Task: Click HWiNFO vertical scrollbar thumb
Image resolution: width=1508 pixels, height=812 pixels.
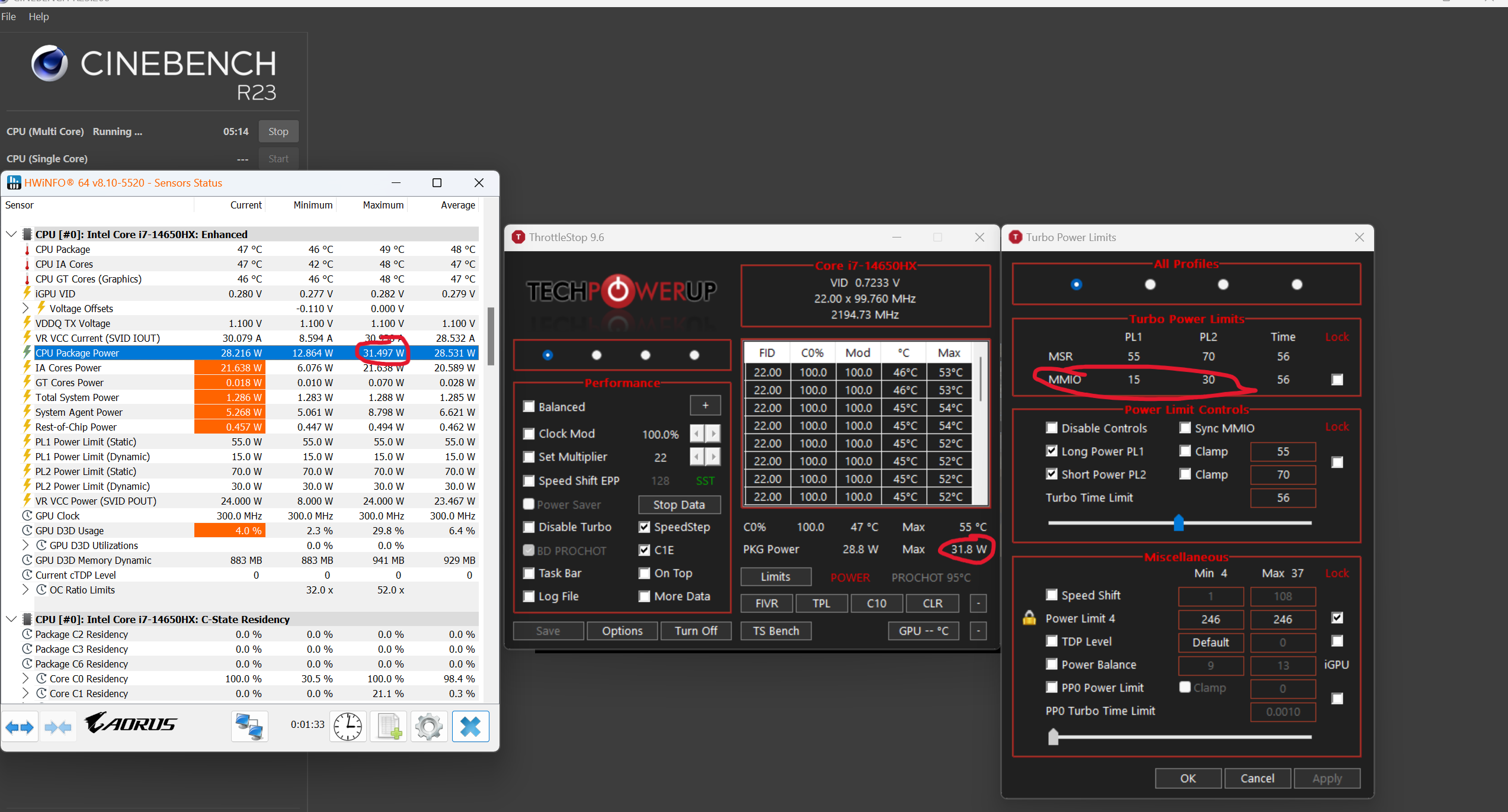Action: coord(491,336)
